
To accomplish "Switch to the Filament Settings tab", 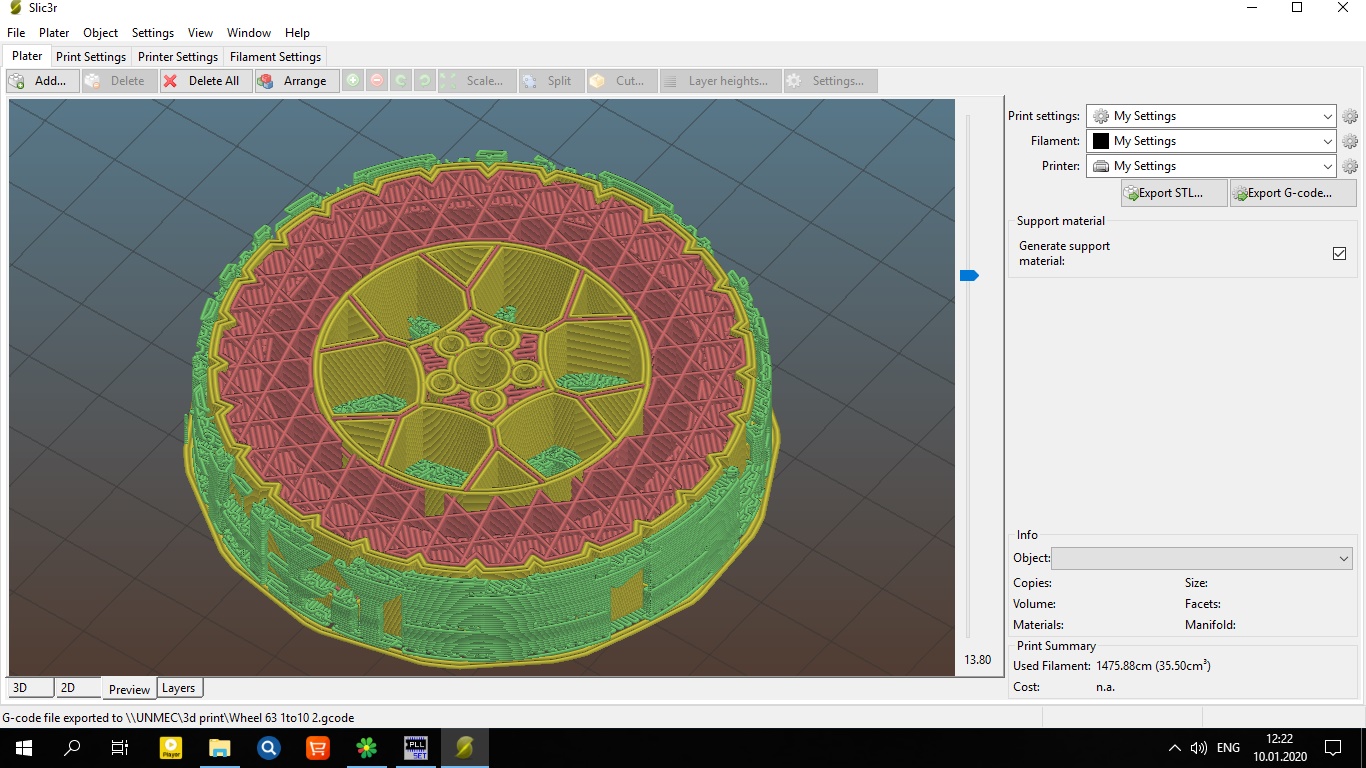I will click(275, 57).
